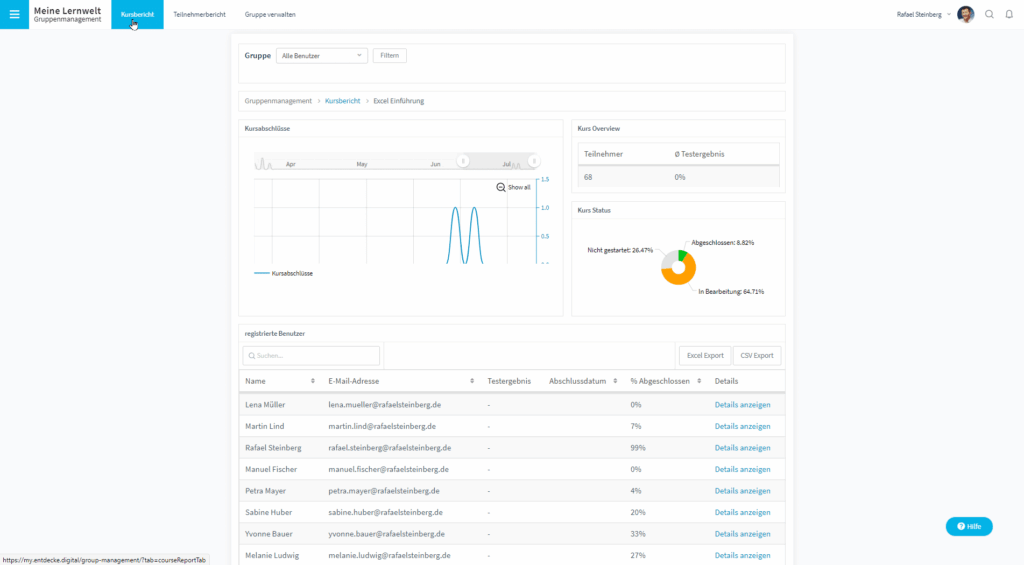1024x565 pixels.
Task: Click the search magnifier icon in header
Action: pyautogui.click(x=989, y=14)
